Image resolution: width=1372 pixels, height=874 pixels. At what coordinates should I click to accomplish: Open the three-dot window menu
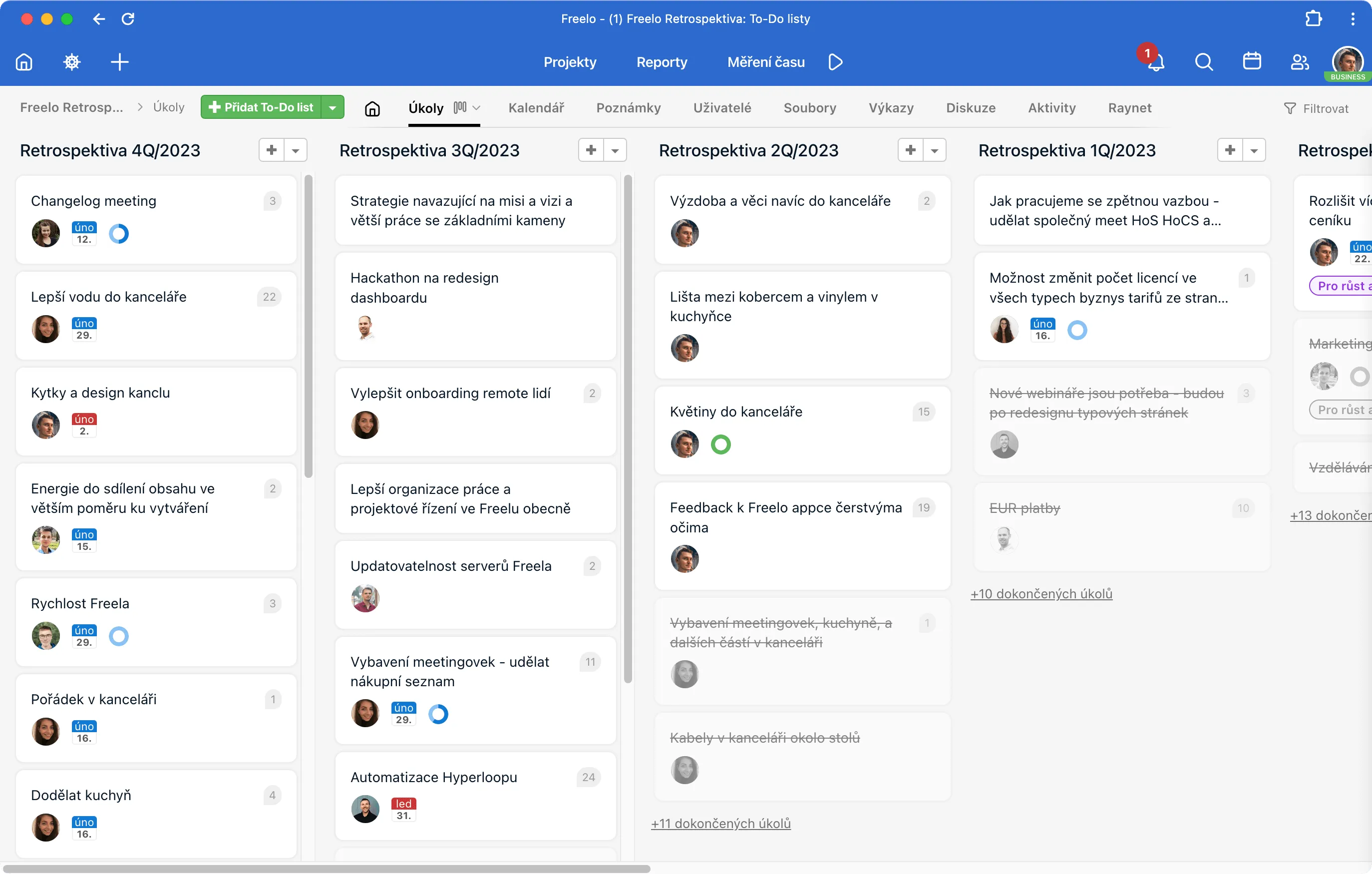pos(1353,19)
